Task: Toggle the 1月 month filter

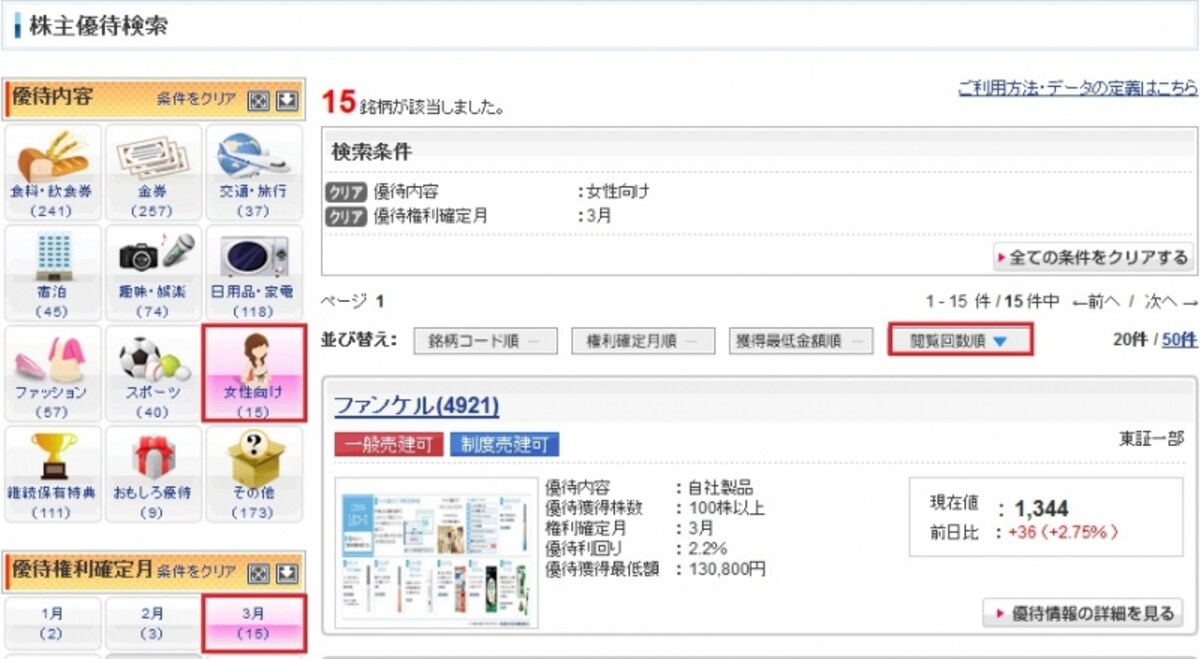Action: point(52,624)
